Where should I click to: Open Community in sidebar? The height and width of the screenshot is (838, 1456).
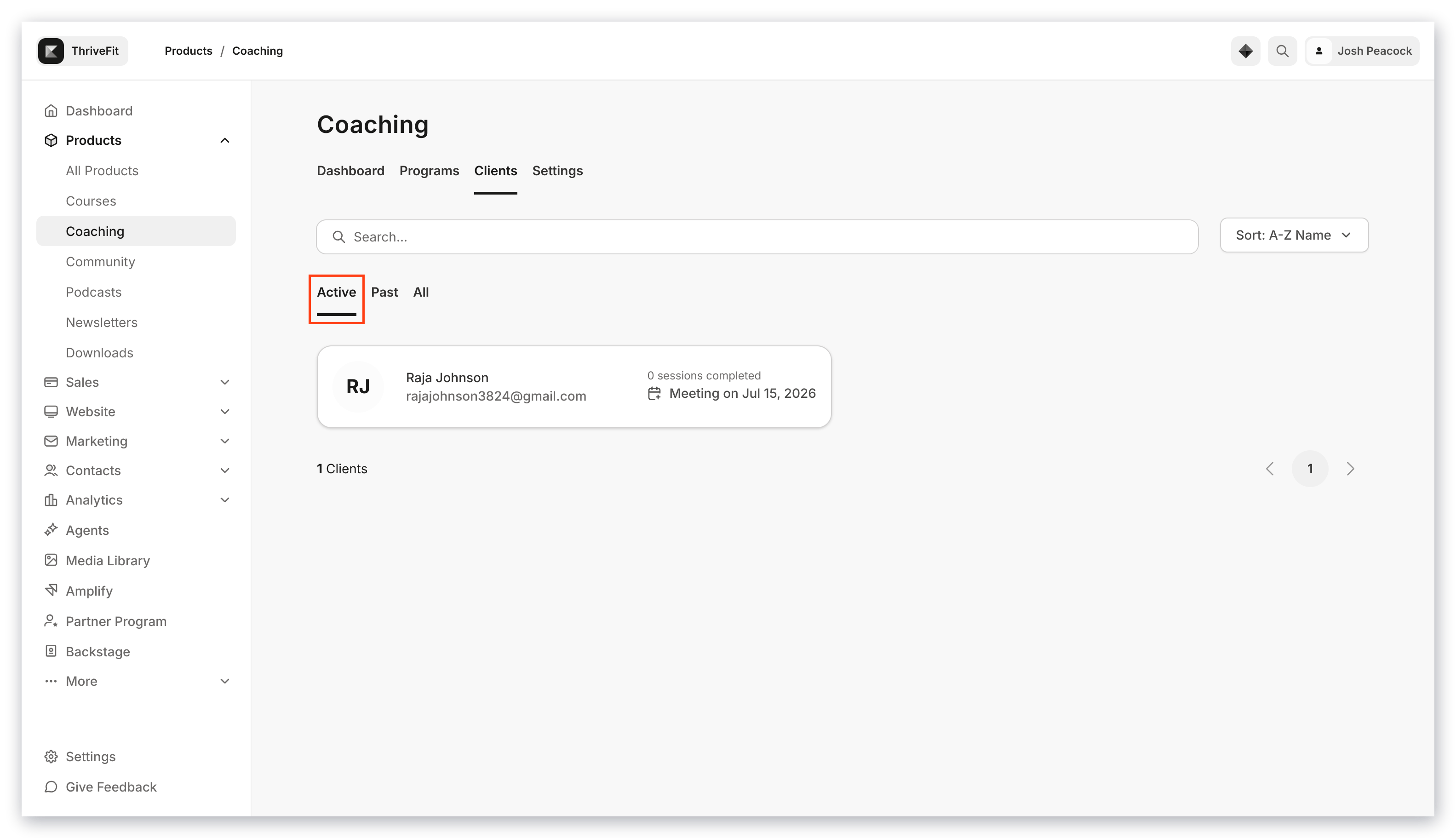coord(100,261)
